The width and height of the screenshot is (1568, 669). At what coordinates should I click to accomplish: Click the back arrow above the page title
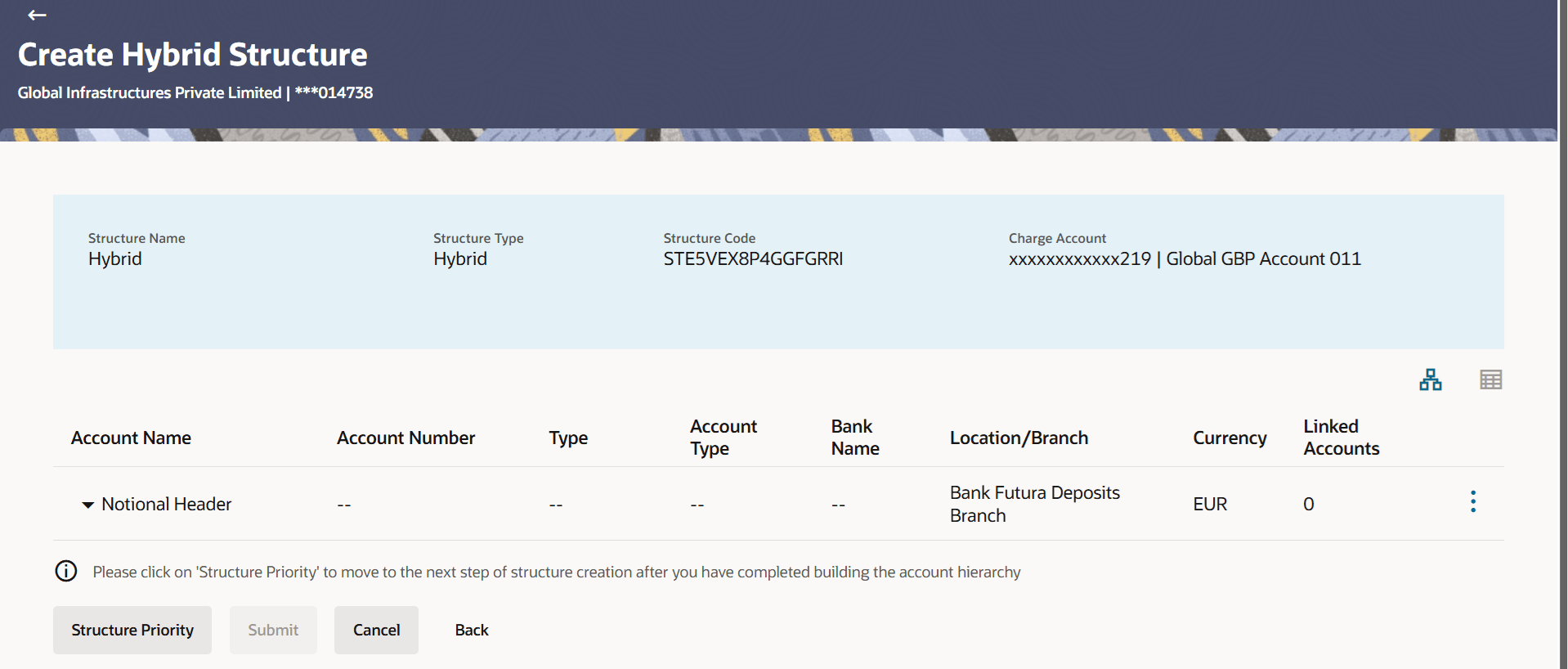[x=37, y=15]
